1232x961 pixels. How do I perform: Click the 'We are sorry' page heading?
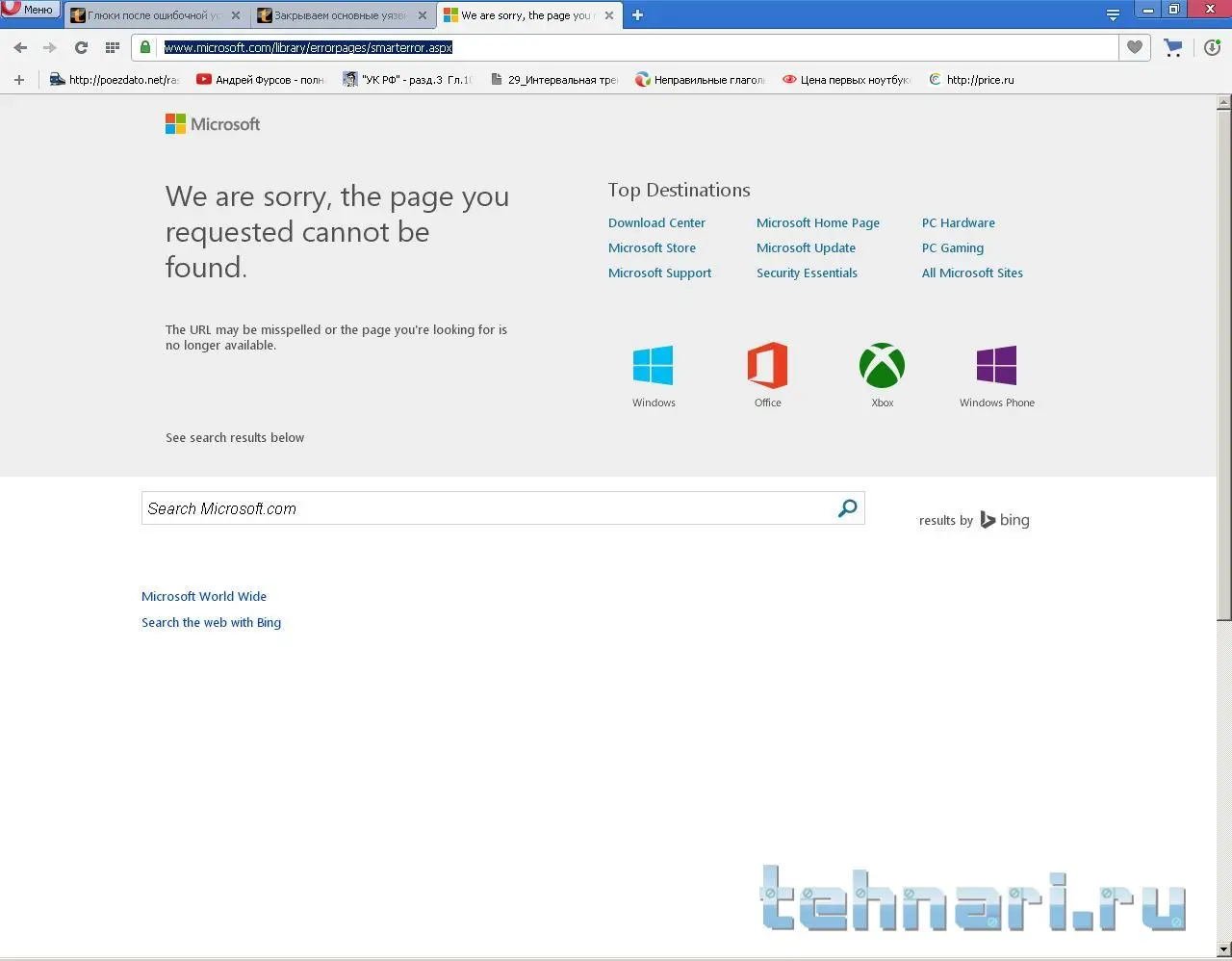338,232
